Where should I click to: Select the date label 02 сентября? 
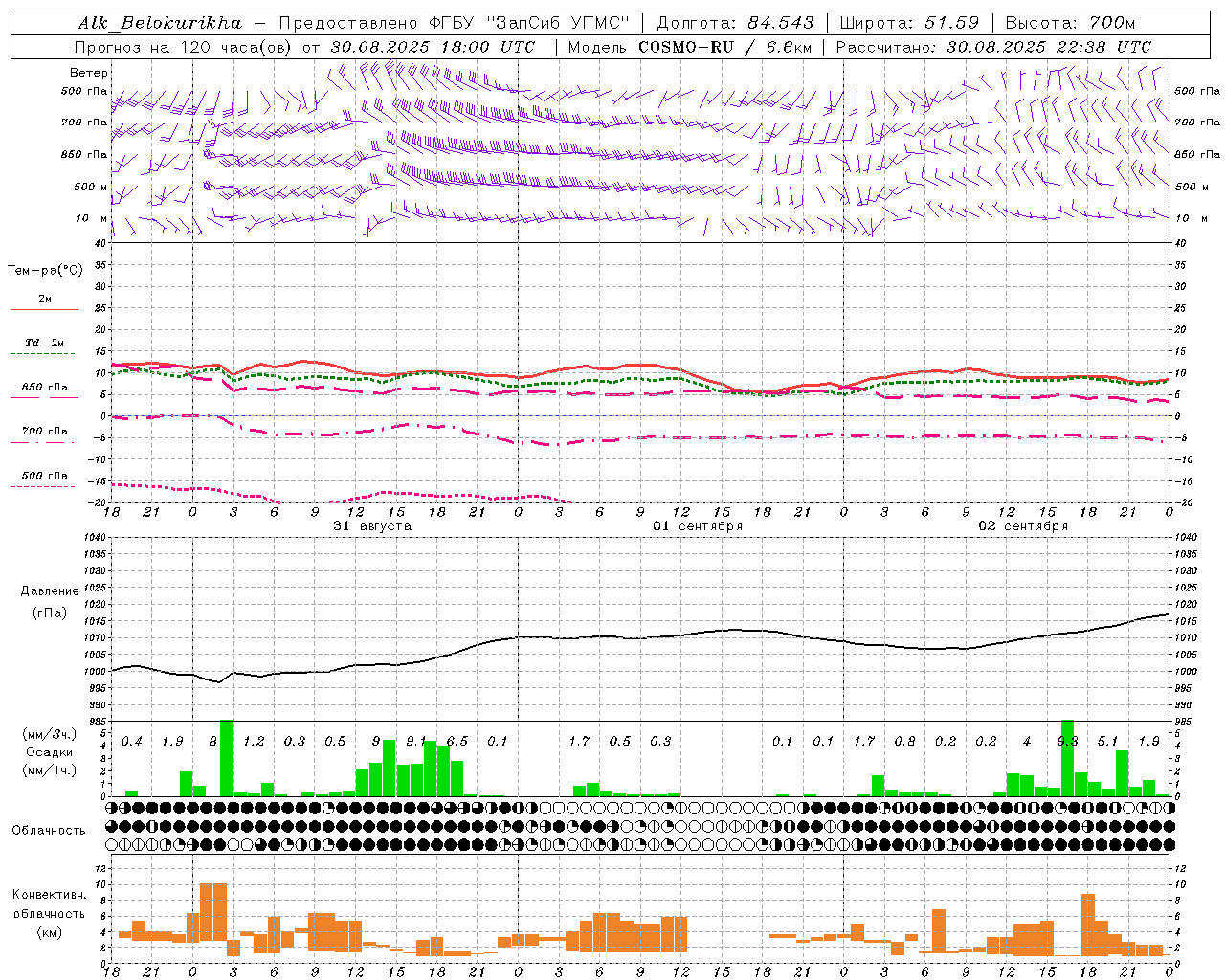pos(1023,526)
